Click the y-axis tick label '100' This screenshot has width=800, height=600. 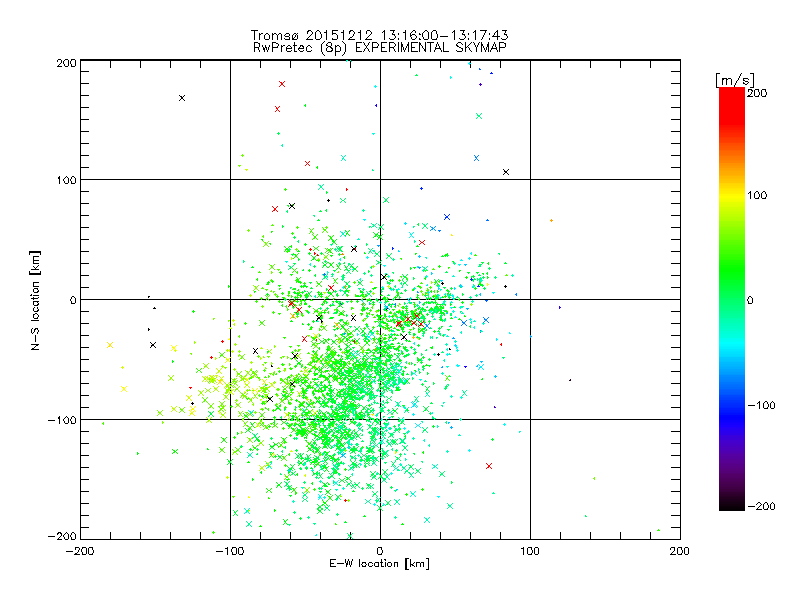pyautogui.click(x=66, y=180)
